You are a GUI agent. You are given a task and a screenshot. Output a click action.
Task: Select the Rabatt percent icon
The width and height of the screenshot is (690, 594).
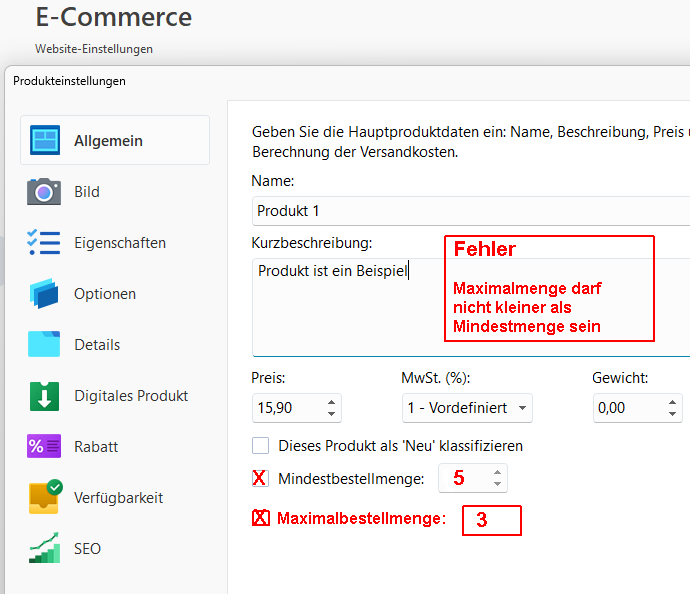(x=45, y=446)
